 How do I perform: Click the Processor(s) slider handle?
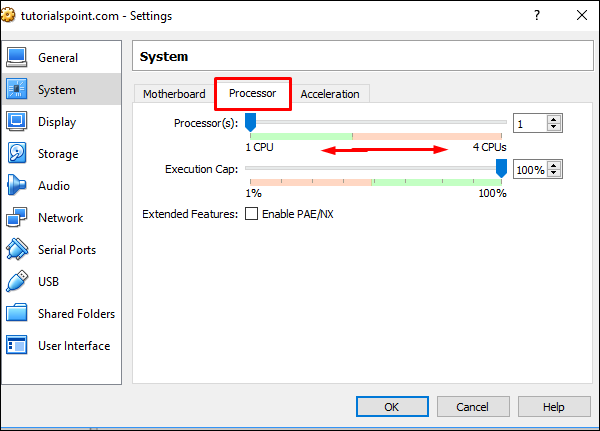point(251,122)
